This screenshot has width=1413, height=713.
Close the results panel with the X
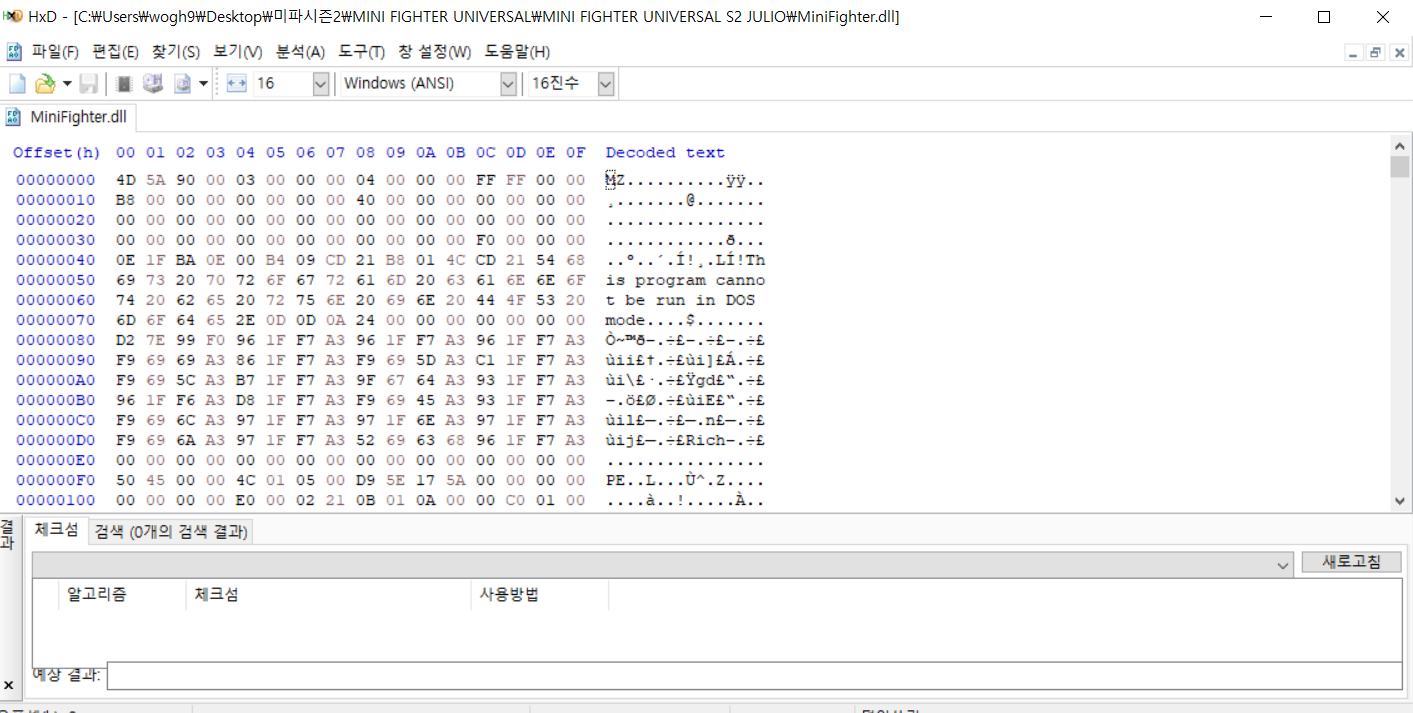[8, 686]
